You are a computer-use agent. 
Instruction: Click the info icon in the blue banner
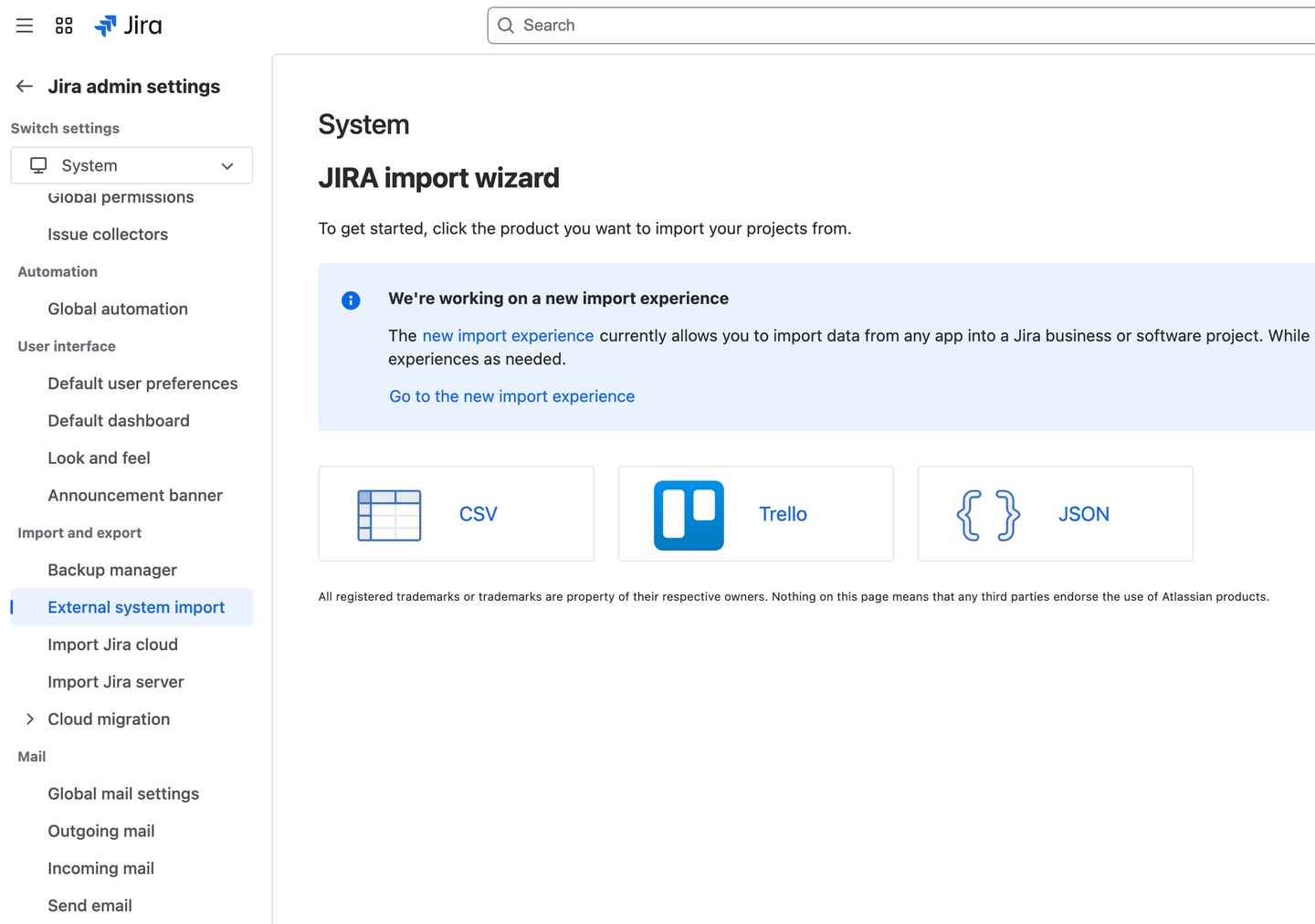[351, 299]
